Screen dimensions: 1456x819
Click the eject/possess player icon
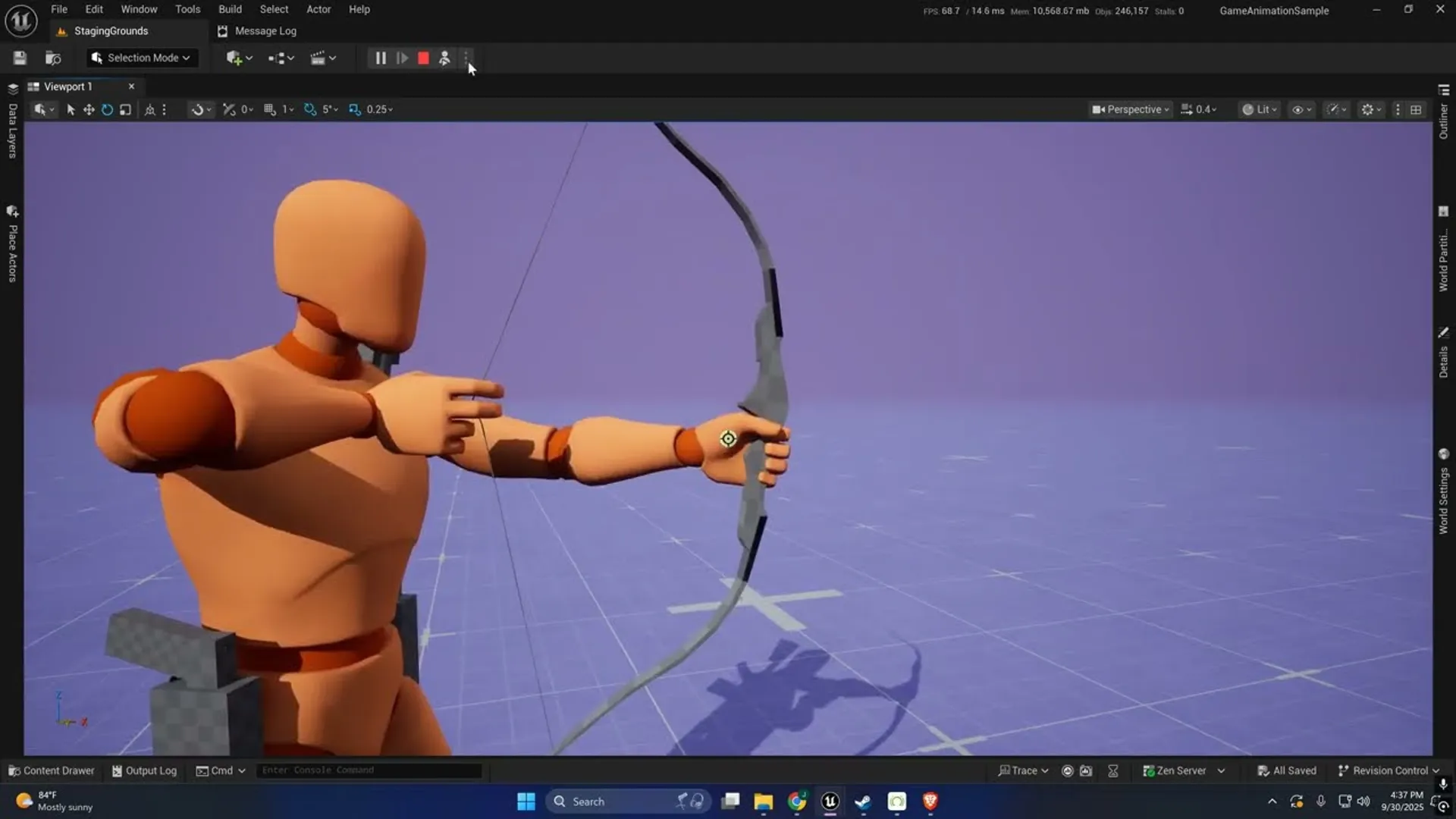click(444, 58)
